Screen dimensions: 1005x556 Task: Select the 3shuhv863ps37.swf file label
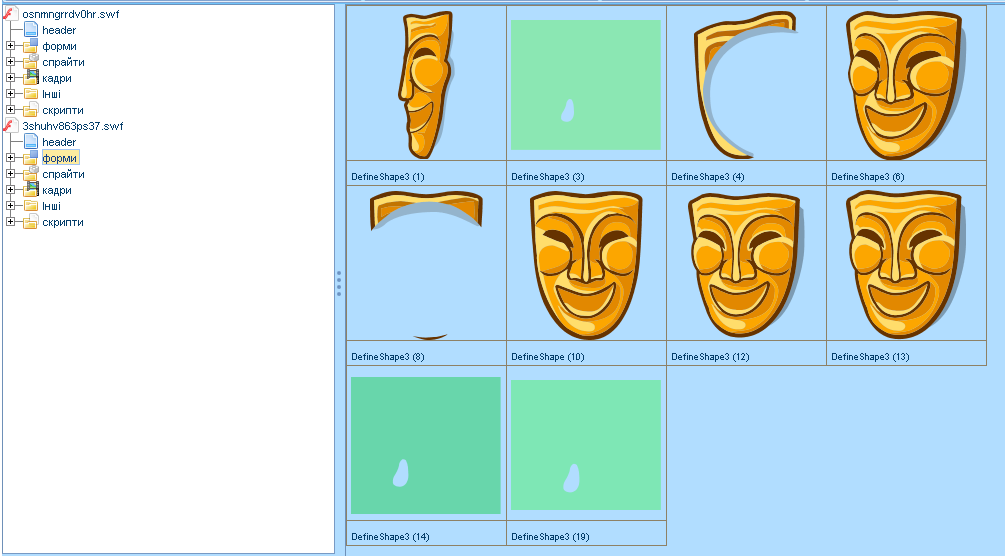pyautogui.click(x=72, y=126)
